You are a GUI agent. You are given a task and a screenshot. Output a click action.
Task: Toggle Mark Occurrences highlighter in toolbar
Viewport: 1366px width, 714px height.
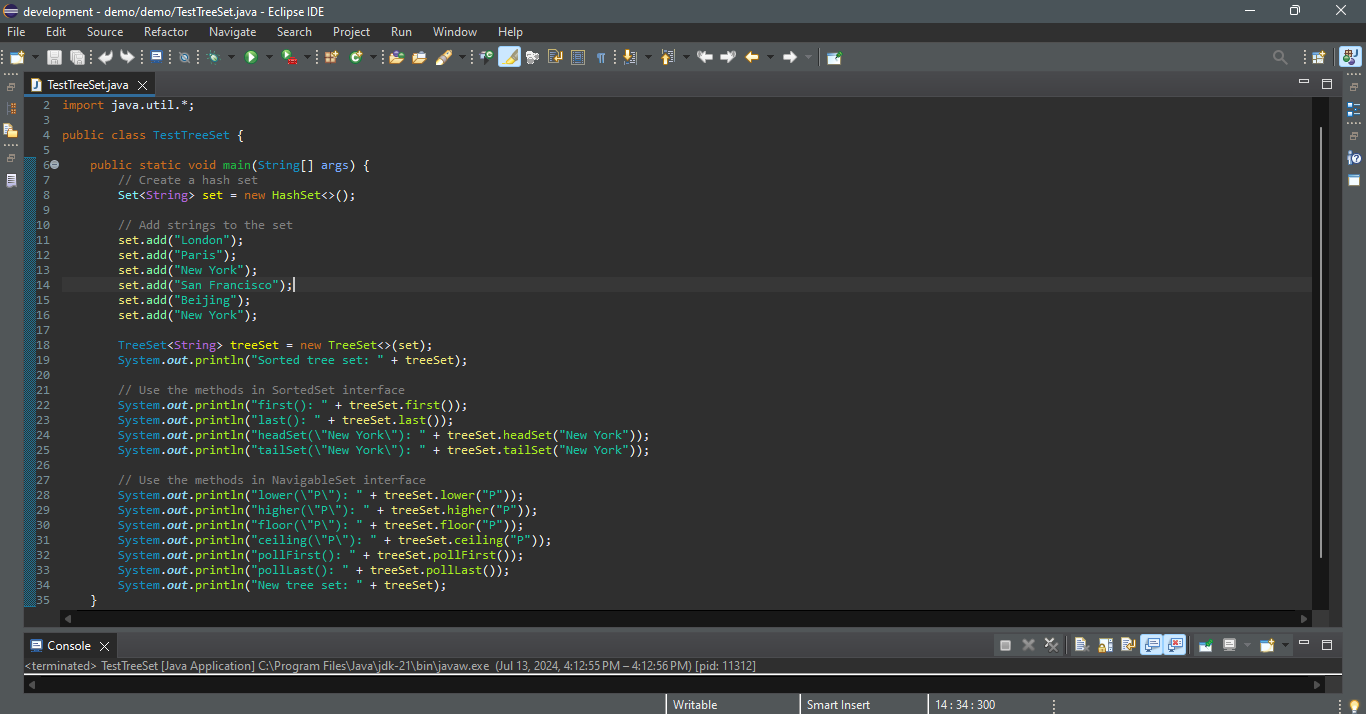(x=509, y=58)
